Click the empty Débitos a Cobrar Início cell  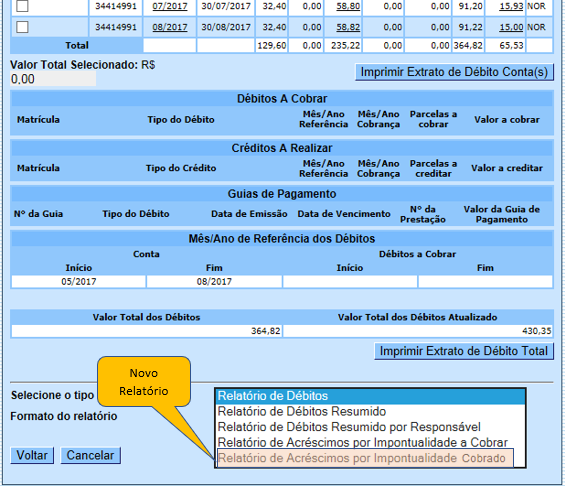click(x=350, y=282)
